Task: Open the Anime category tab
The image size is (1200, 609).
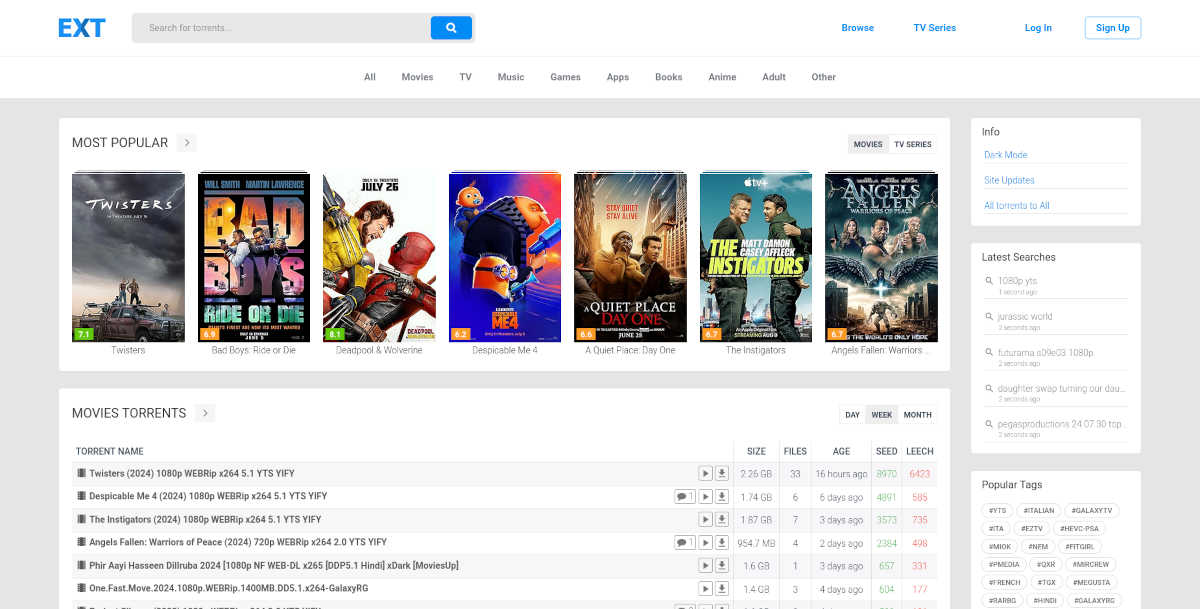Action: tap(722, 77)
